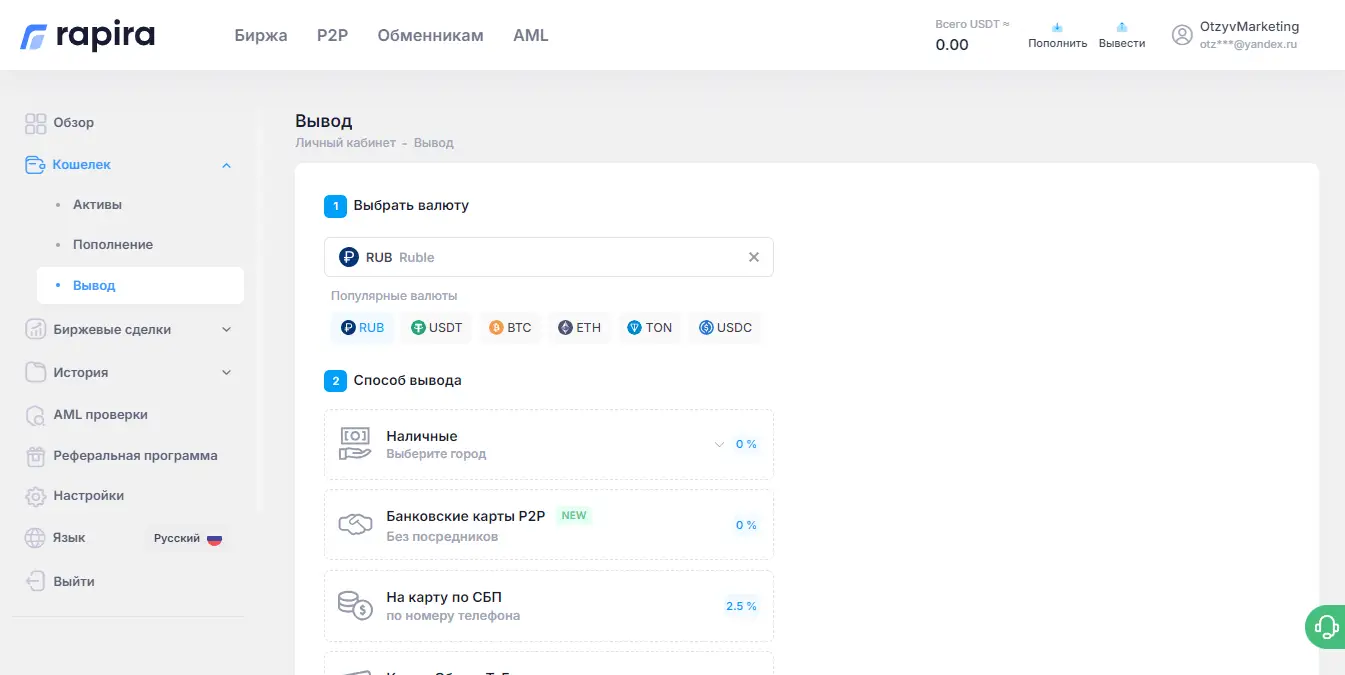The height and width of the screenshot is (675, 1345).
Task: Expand the Биржевые сделки section
Action: (x=227, y=328)
